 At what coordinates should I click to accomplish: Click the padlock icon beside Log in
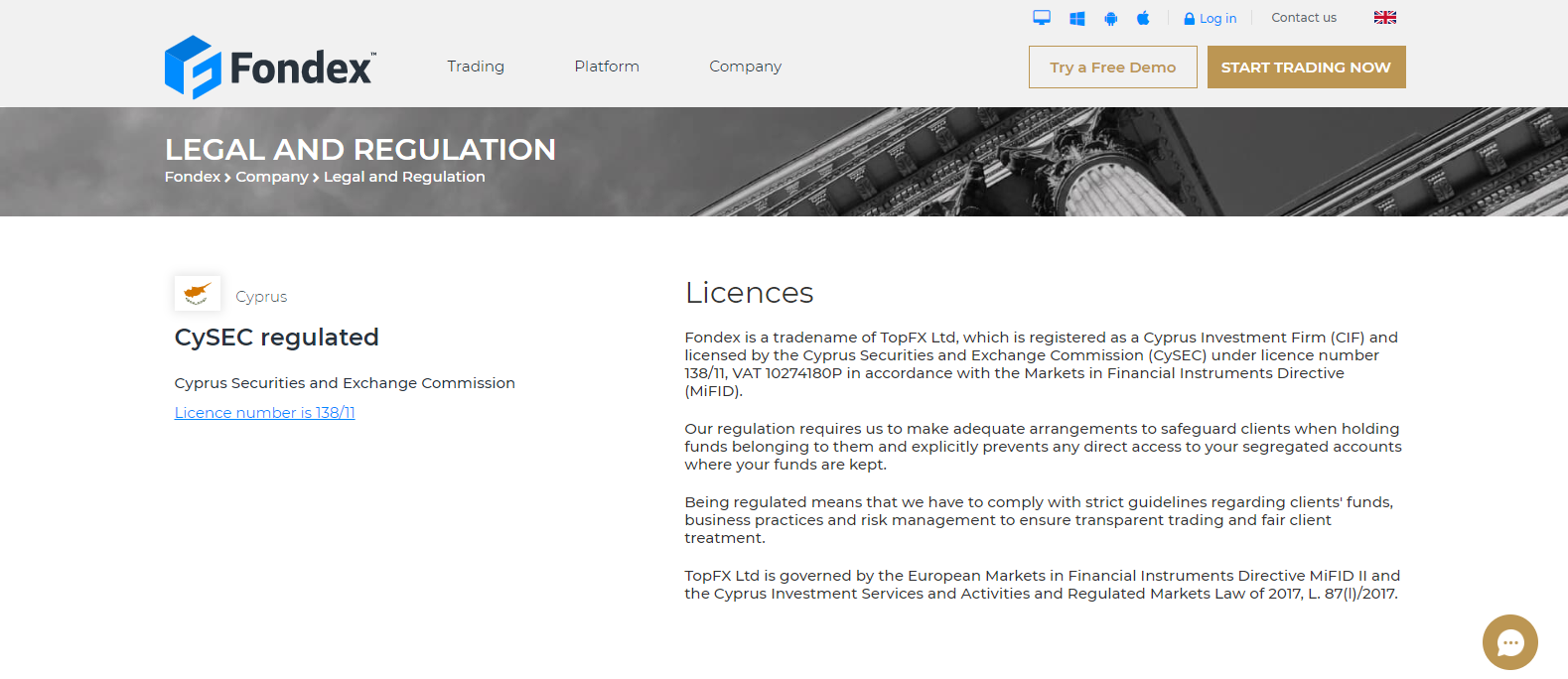pyautogui.click(x=1190, y=19)
